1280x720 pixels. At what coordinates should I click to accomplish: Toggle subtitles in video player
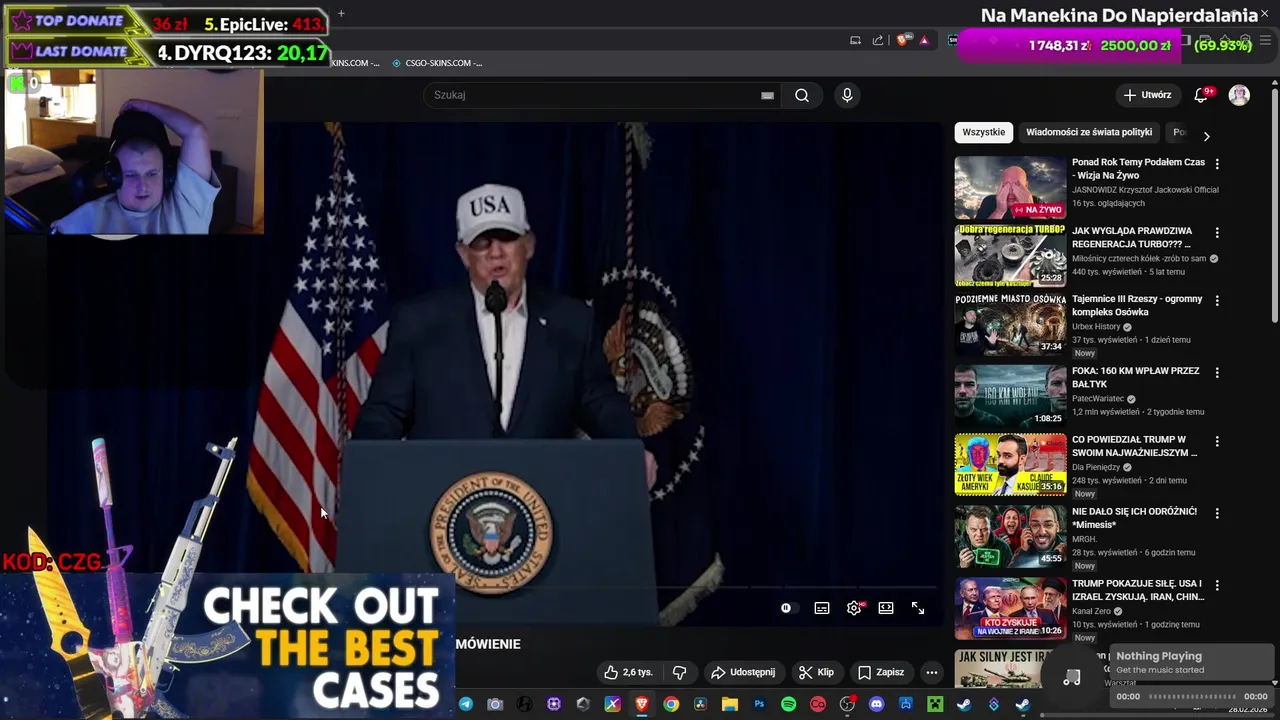click(822, 608)
